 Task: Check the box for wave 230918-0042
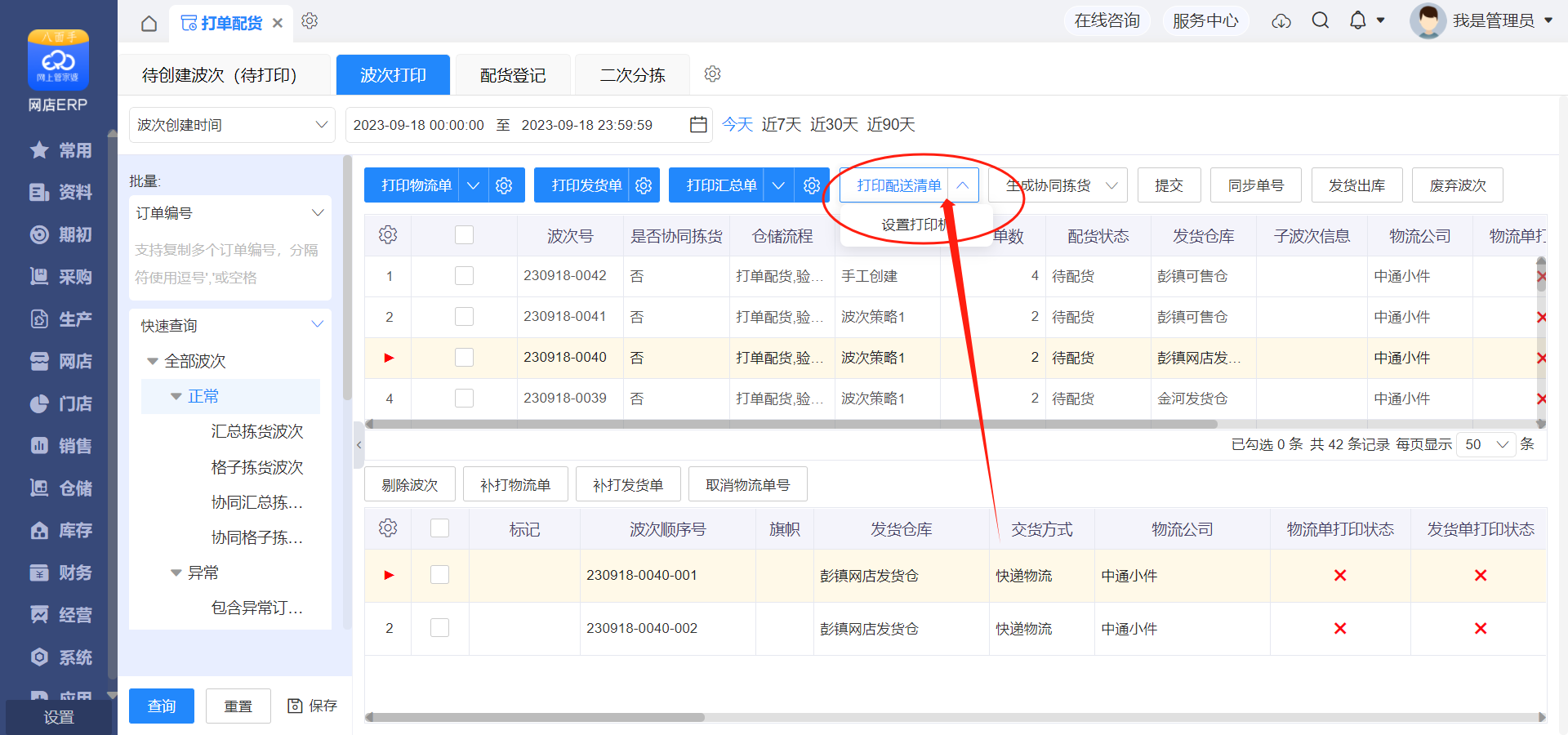tap(464, 276)
